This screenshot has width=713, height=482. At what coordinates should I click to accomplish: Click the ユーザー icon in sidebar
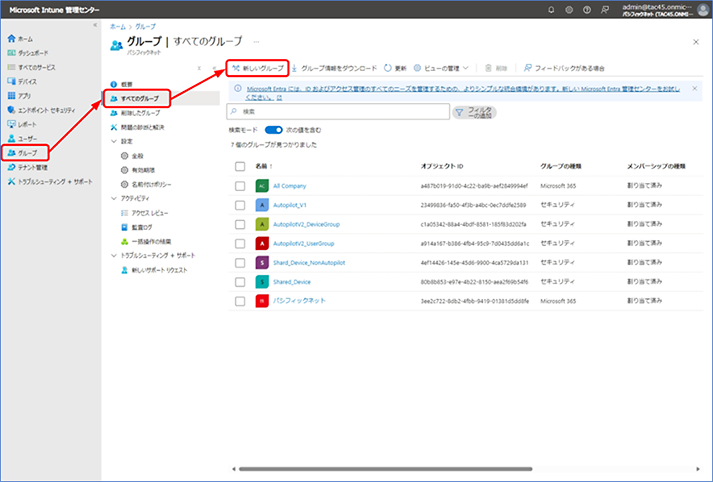click(x=11, y=139)
